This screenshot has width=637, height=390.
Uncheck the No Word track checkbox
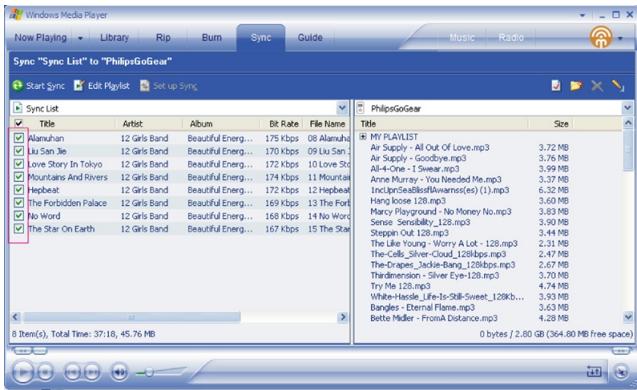(19, 216)
